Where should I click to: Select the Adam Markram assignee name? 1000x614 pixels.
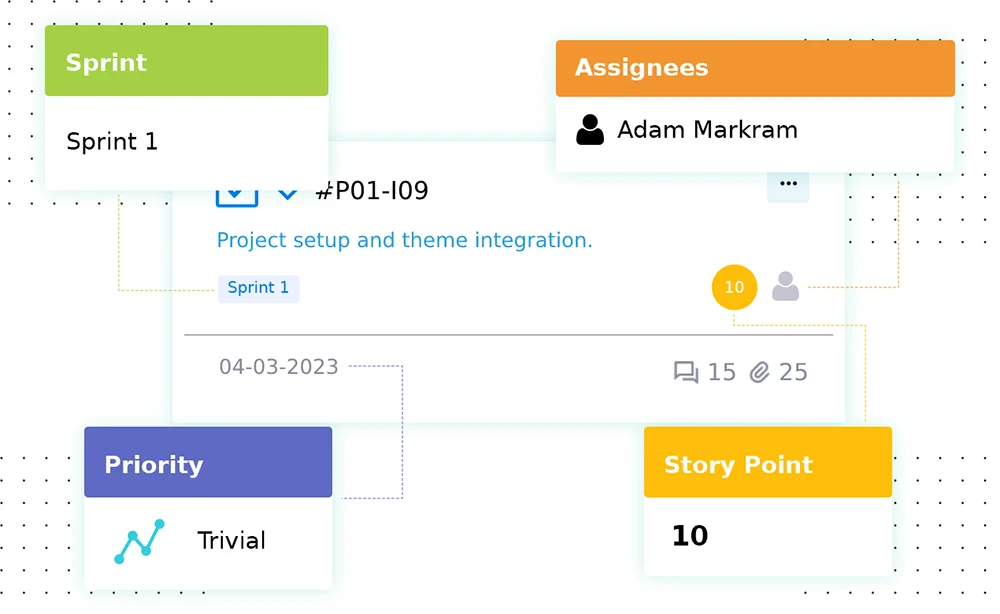tap(707, 130)
